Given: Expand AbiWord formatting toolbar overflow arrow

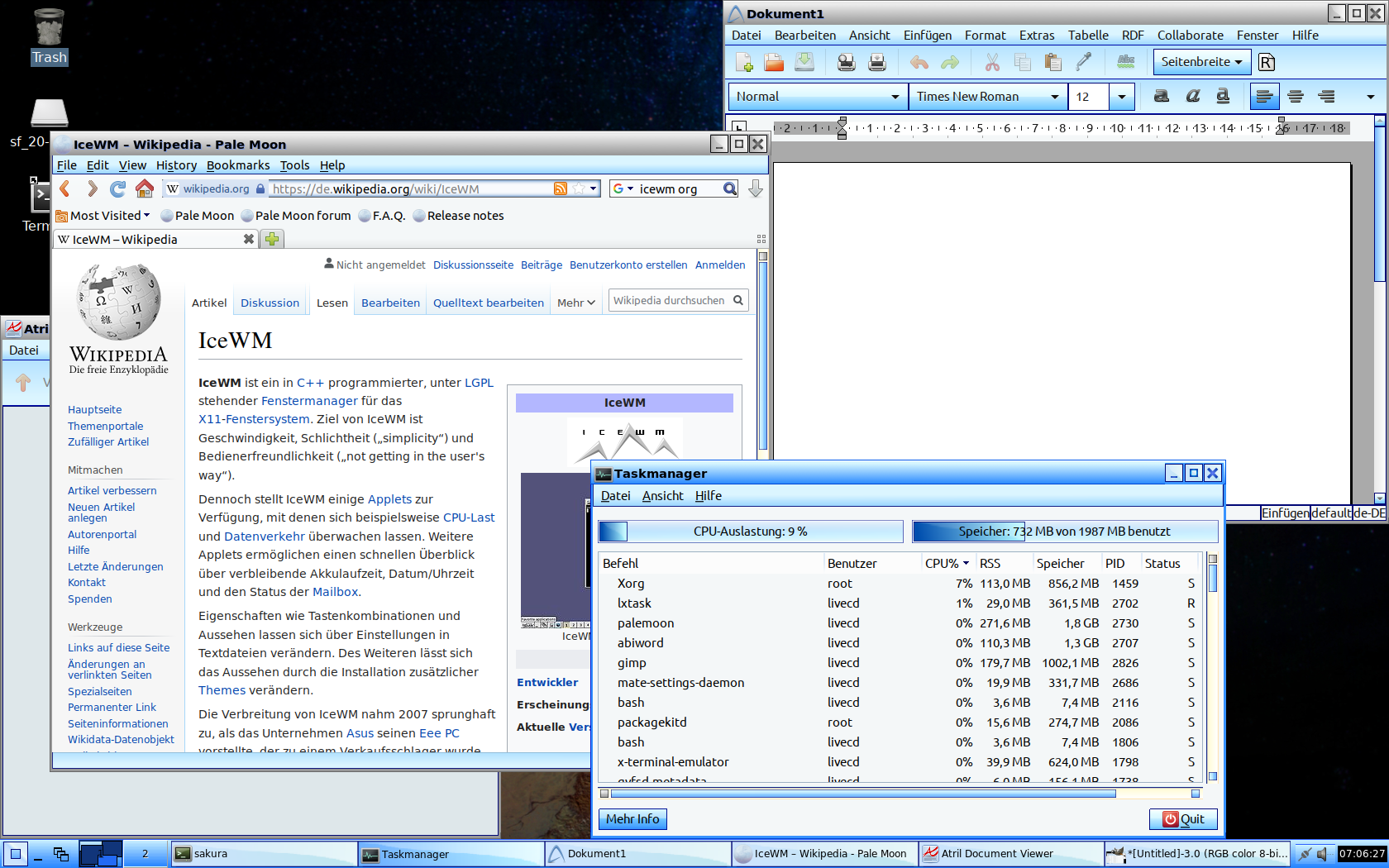Looking at the screenshot, I should (1370, 97).
